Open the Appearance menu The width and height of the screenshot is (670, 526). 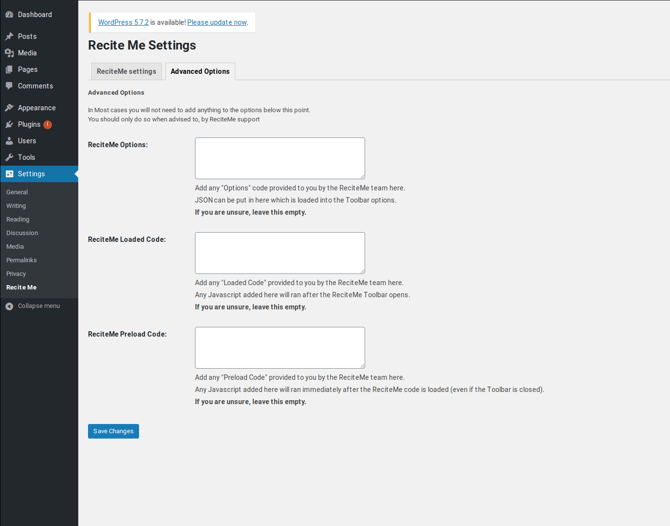(x=39, y=108)
